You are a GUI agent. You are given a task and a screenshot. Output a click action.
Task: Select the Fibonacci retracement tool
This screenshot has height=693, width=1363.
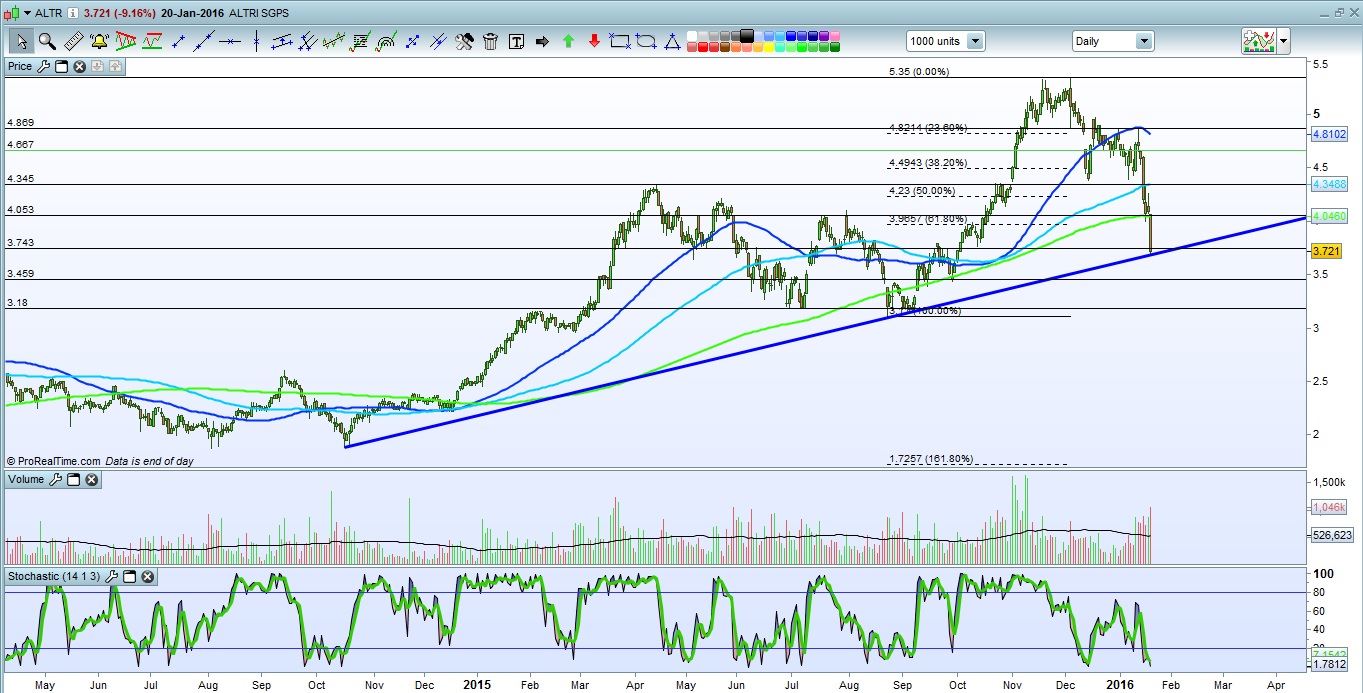coord(360,41)
